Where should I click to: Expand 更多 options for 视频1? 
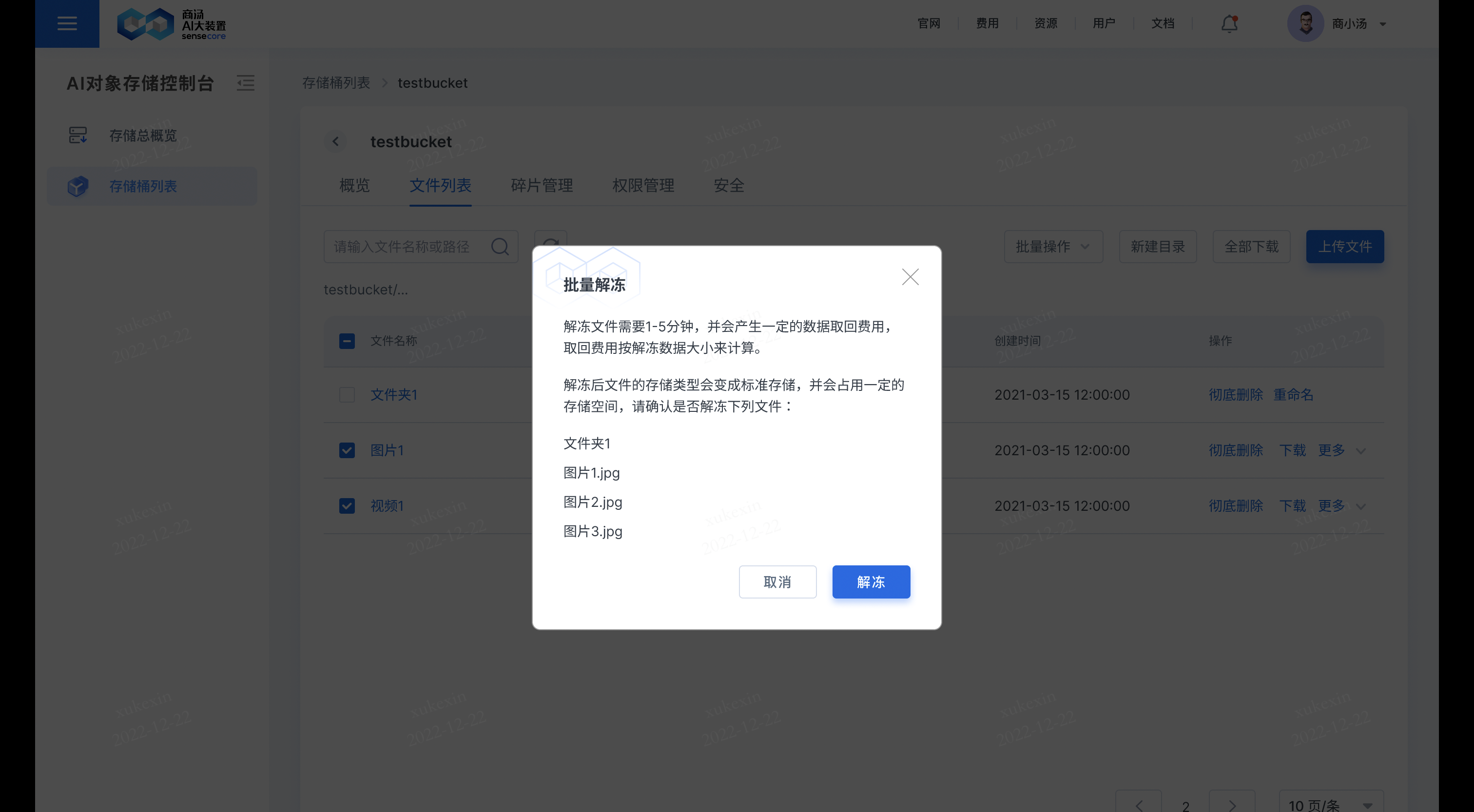(x=1330, y=506)
